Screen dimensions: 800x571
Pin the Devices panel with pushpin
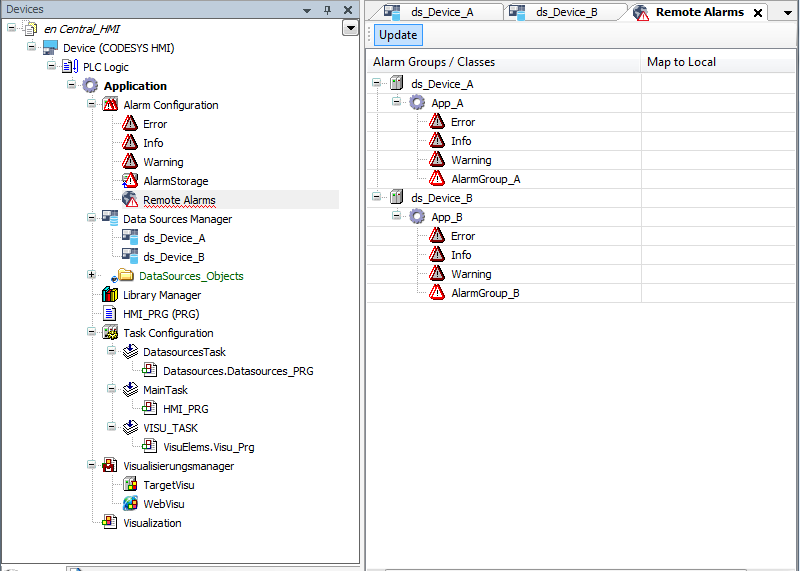pyautogui.click(x=327, y=9)
